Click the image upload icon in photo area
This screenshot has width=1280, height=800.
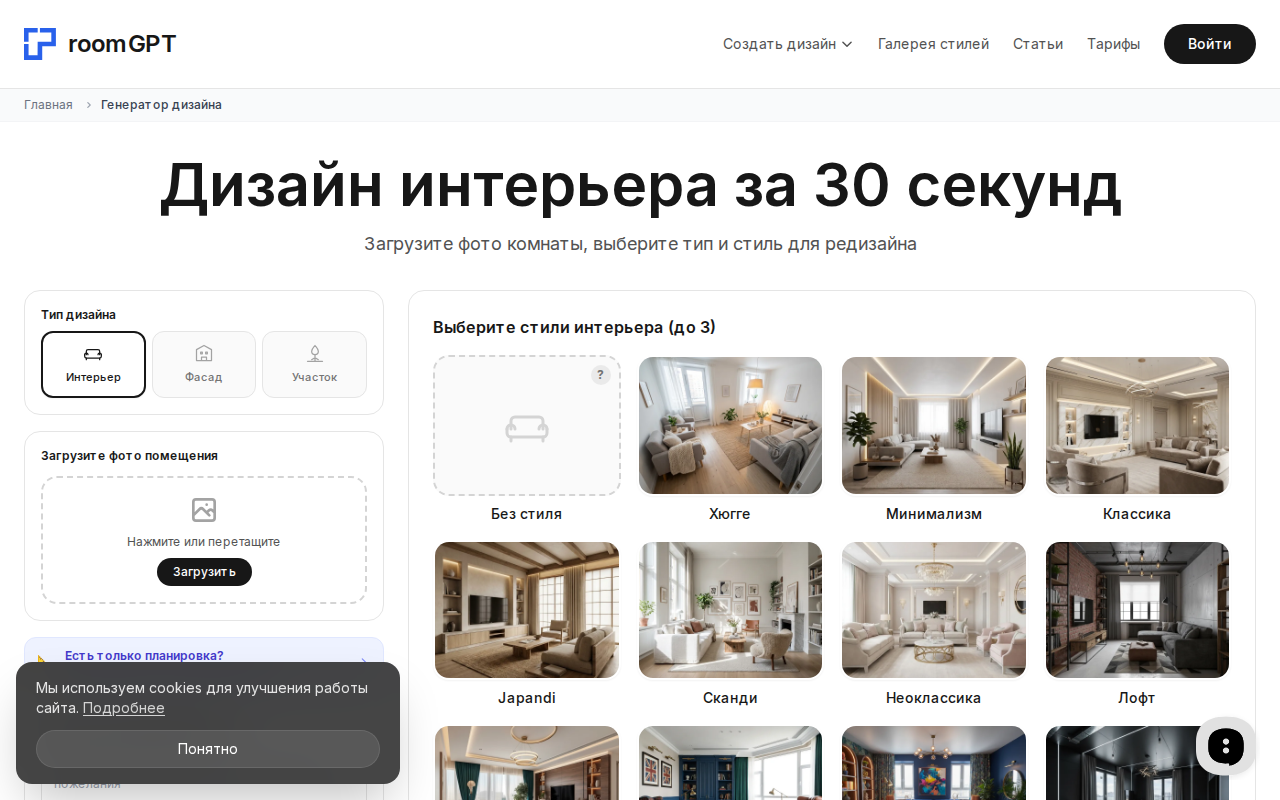point(204,510)
